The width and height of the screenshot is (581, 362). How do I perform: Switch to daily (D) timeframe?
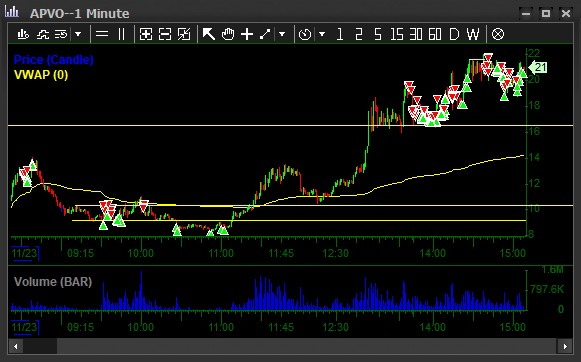pos(454,34)
